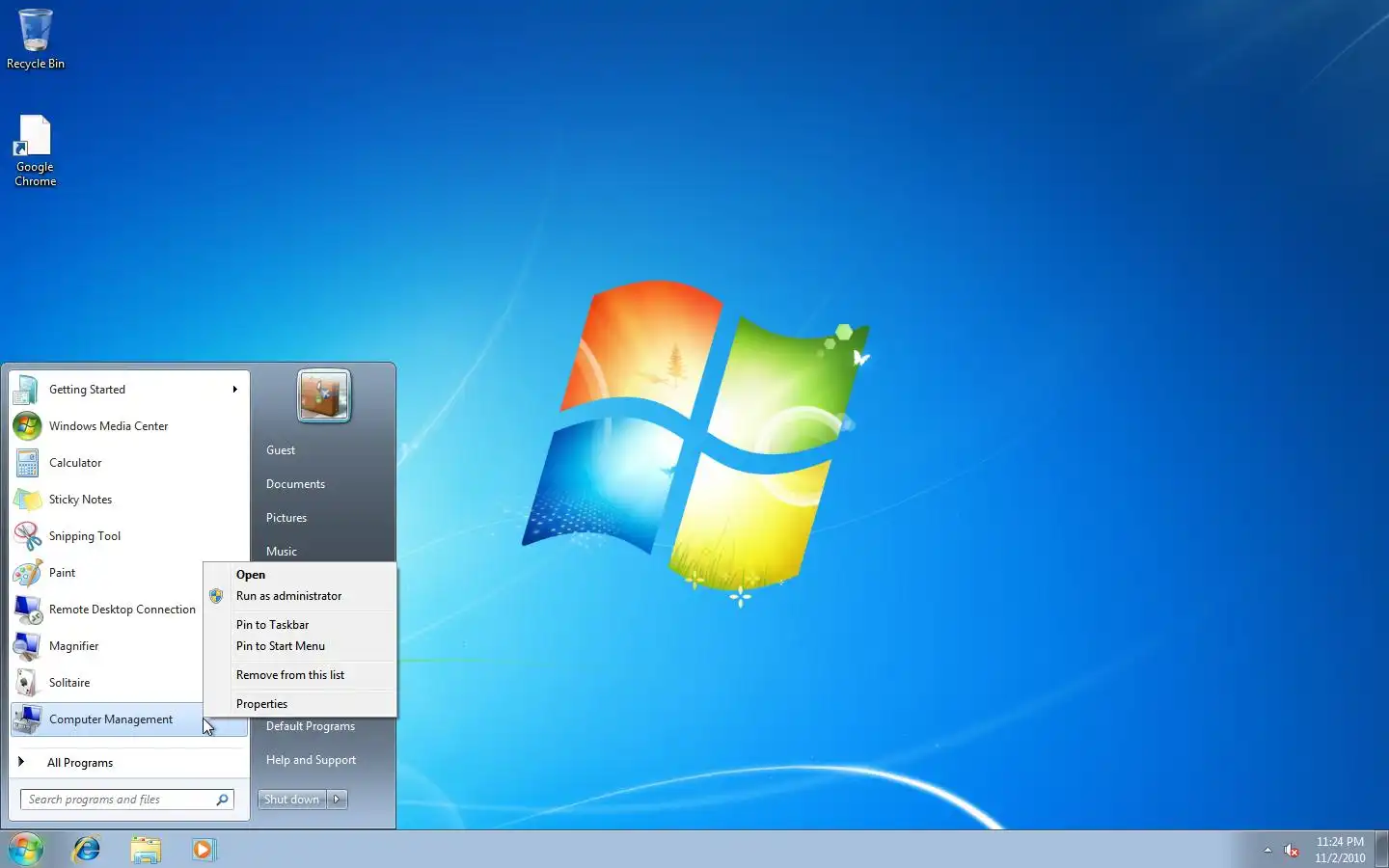Expand Getting Started submenu arrow

tap(234, 390)
